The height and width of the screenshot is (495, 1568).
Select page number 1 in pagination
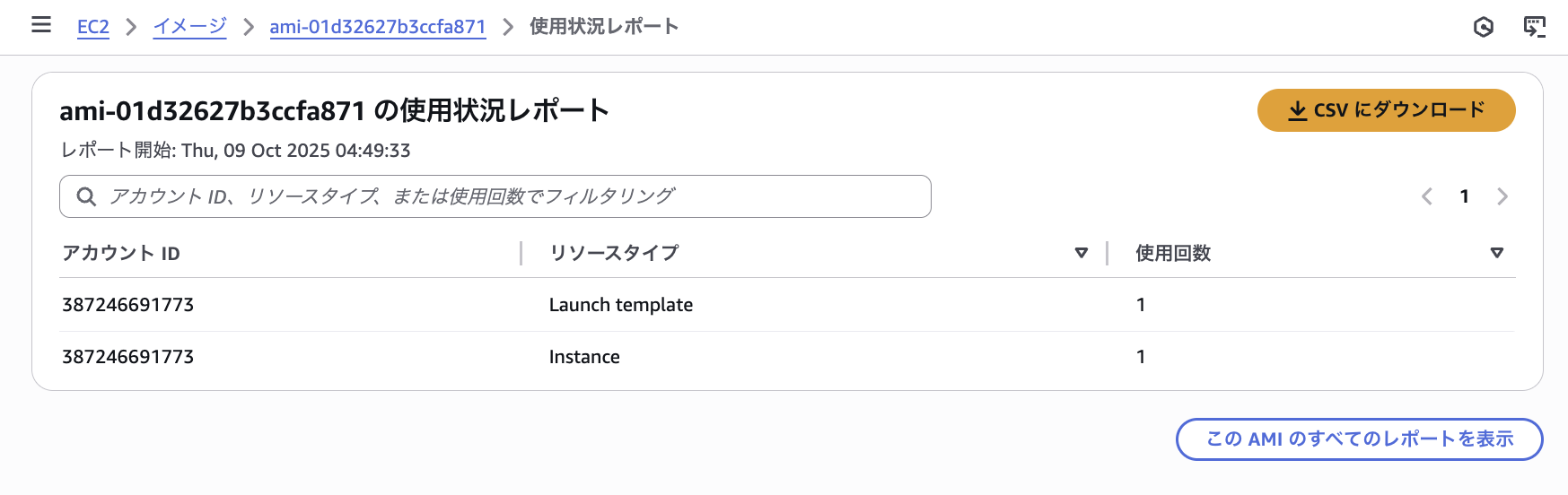coord(1464,196)
